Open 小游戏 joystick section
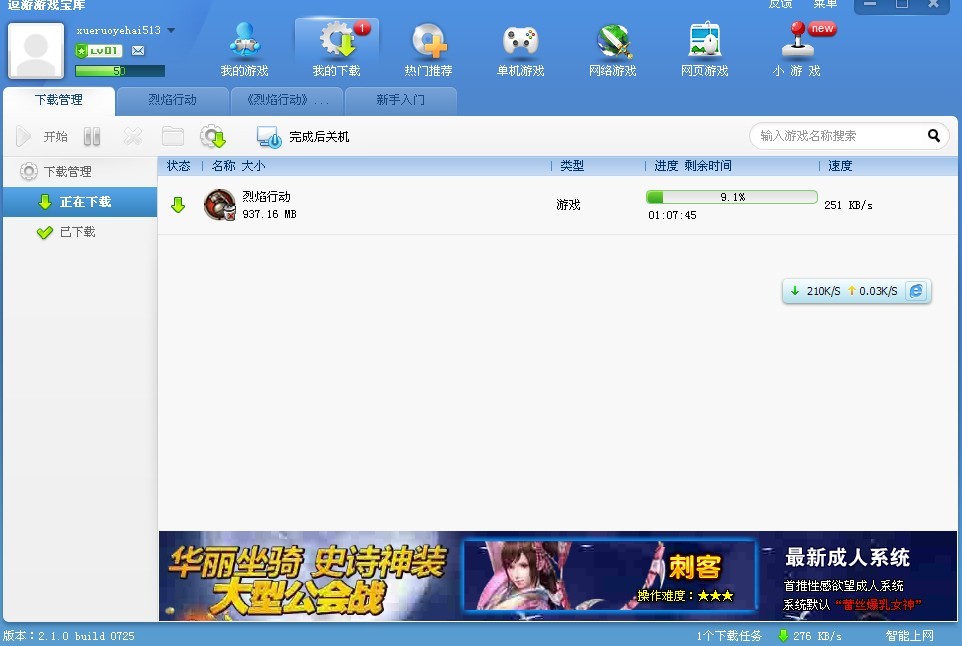Viewport: 962px width, 646px height. [797, 50]
